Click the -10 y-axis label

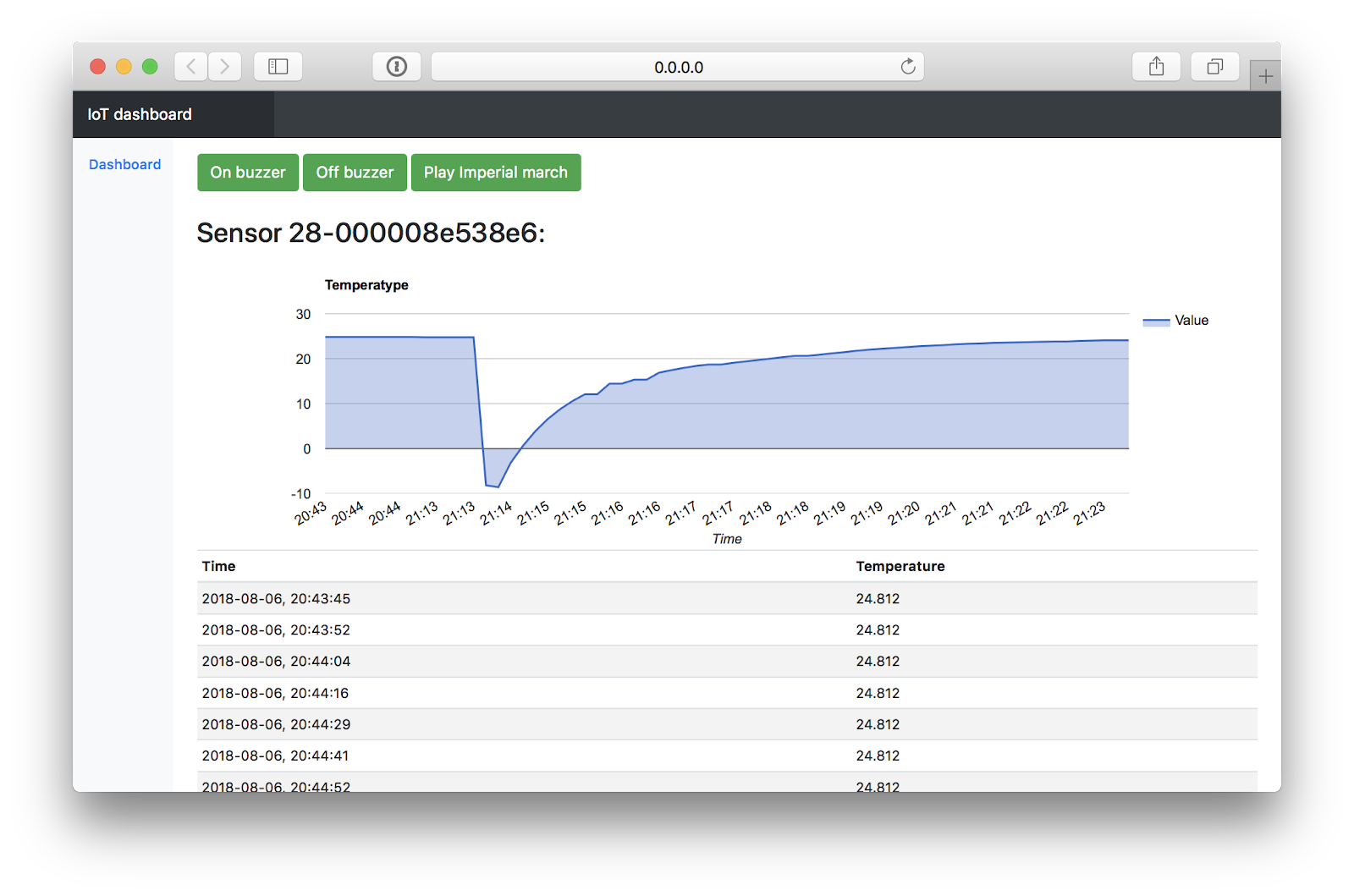(300, 493)
